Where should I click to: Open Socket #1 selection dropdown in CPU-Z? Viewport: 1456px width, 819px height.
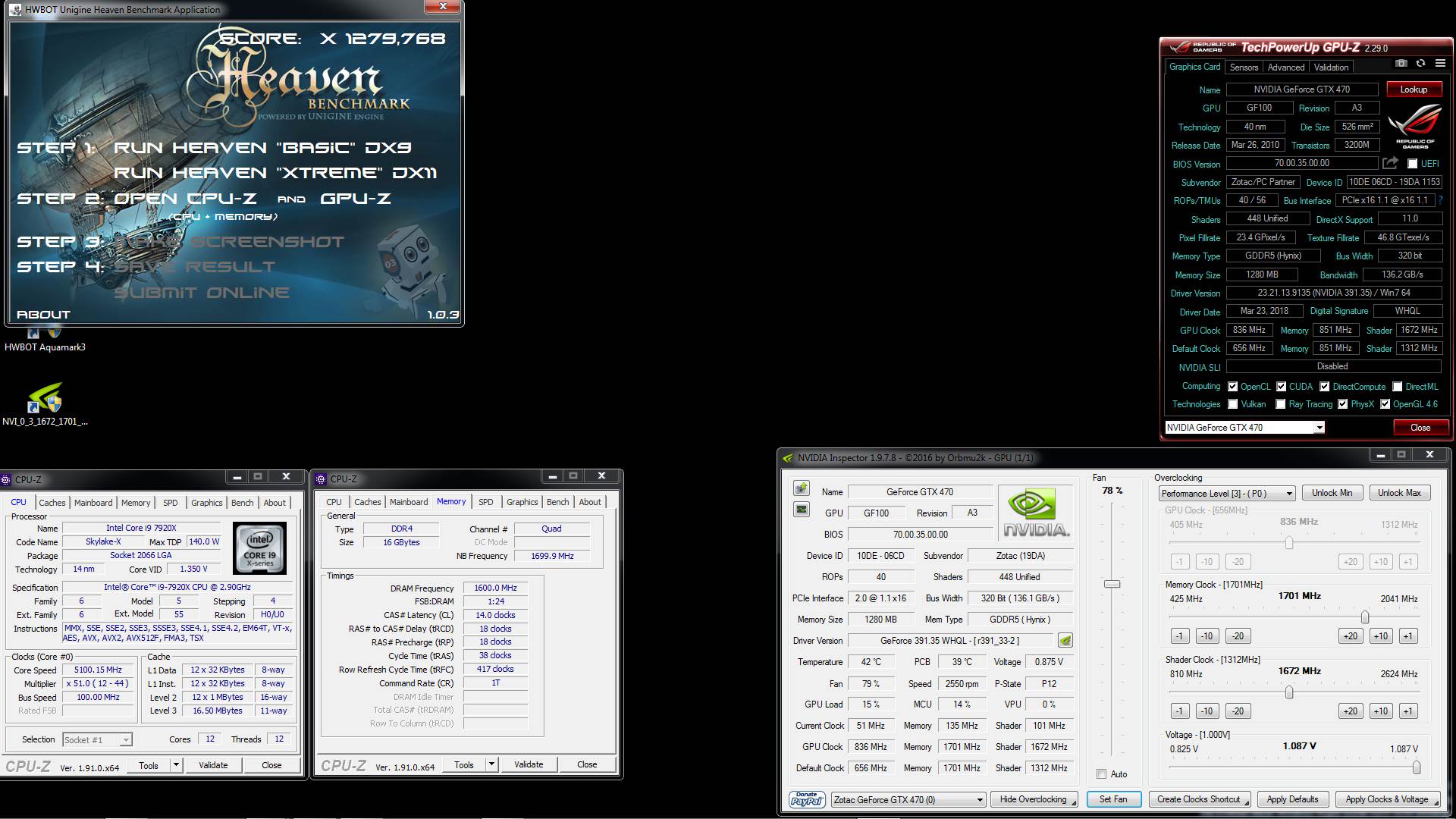coord(97,739)
